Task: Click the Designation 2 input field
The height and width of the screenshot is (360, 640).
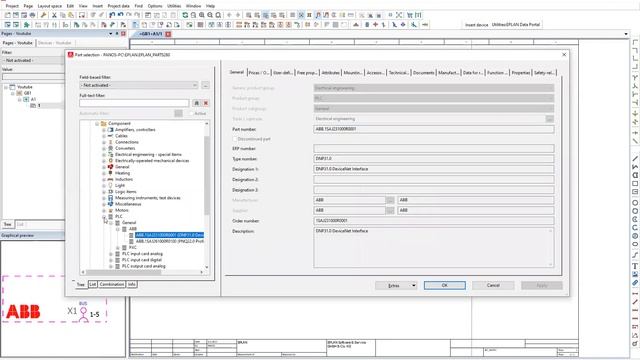Action: tap(433, 180)
